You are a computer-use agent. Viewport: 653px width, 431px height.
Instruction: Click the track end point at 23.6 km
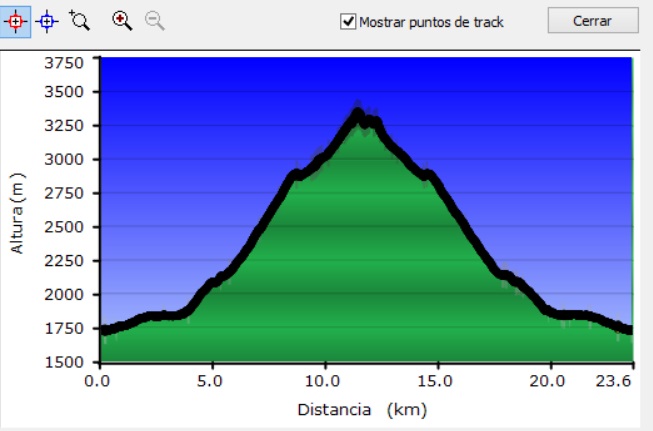point(629,329)
